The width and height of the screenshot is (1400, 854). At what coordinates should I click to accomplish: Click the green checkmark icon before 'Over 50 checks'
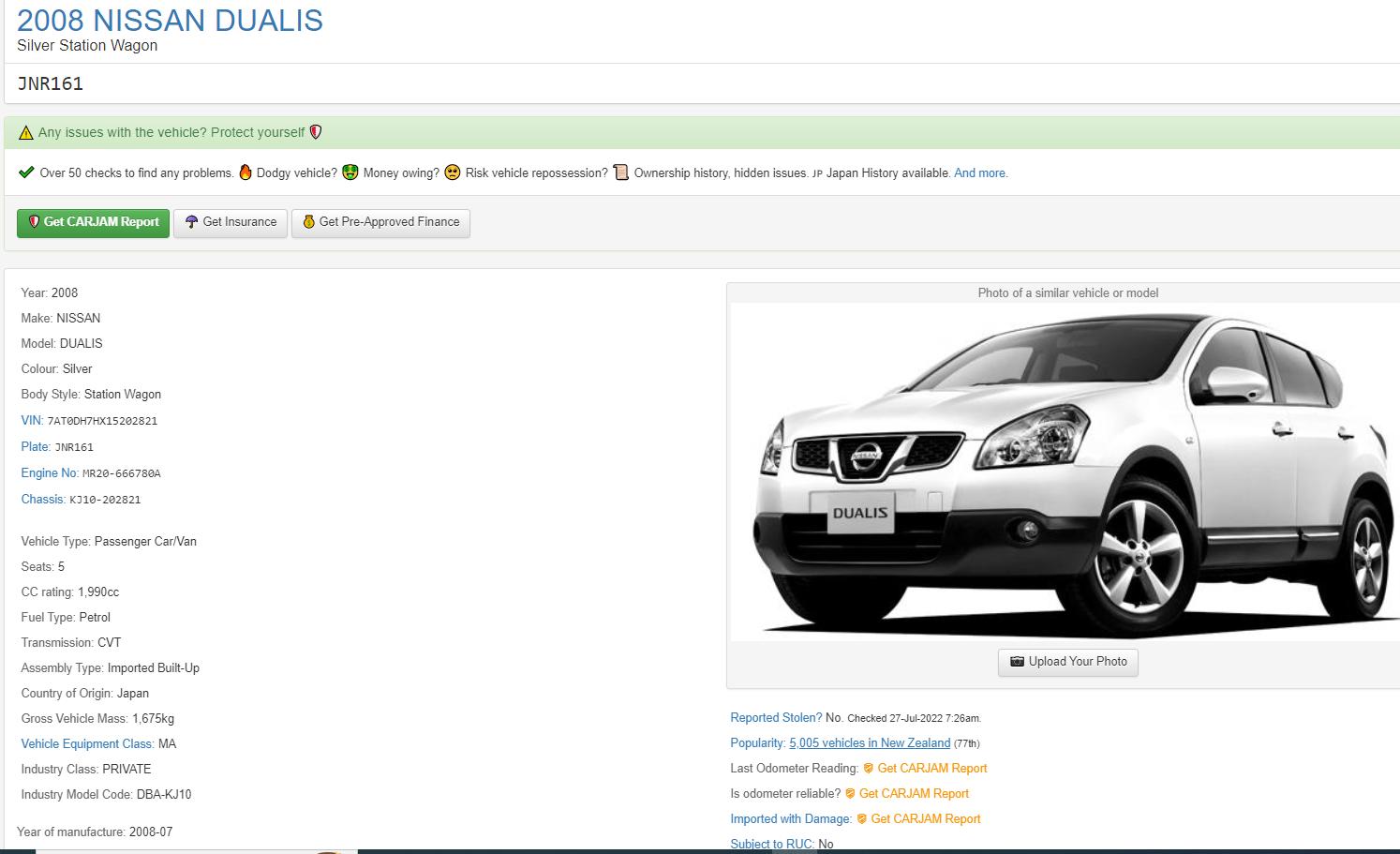click(26, 172)
